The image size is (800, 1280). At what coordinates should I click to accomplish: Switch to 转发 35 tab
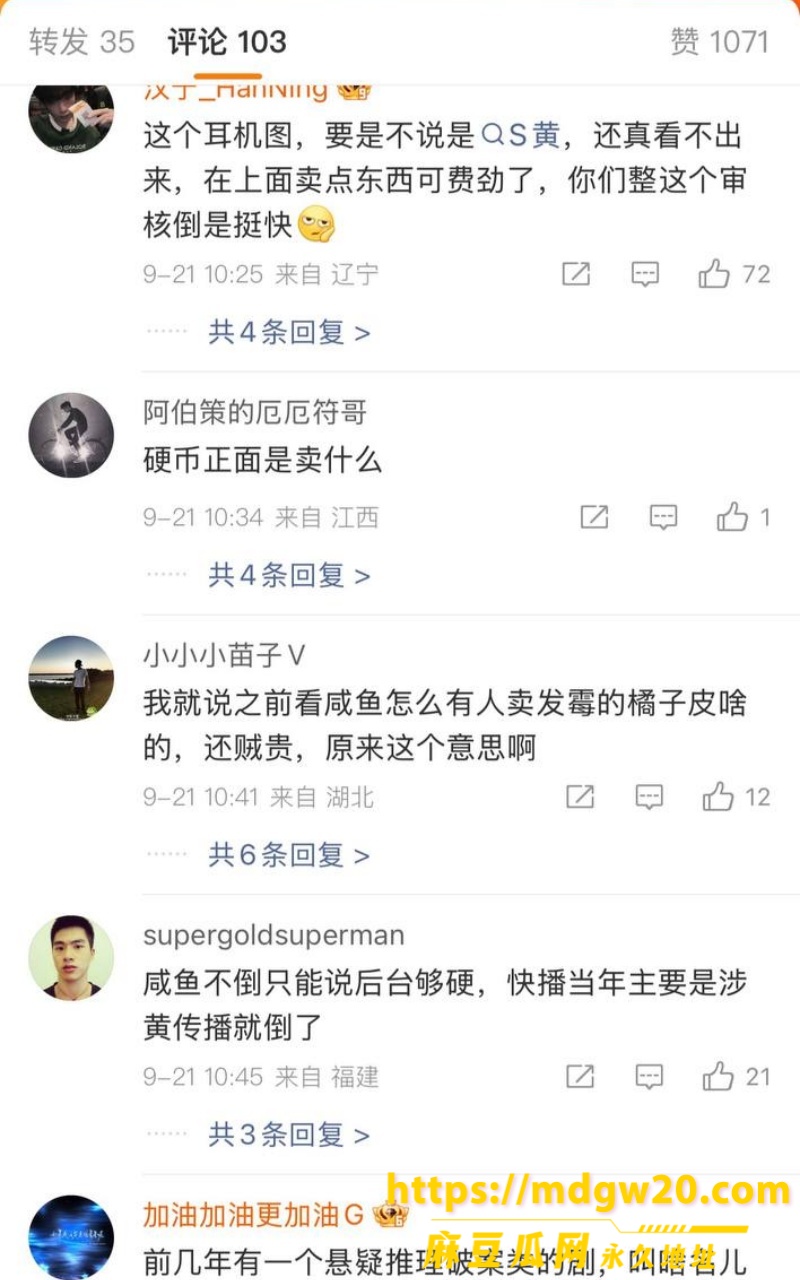tap(81, 42)
